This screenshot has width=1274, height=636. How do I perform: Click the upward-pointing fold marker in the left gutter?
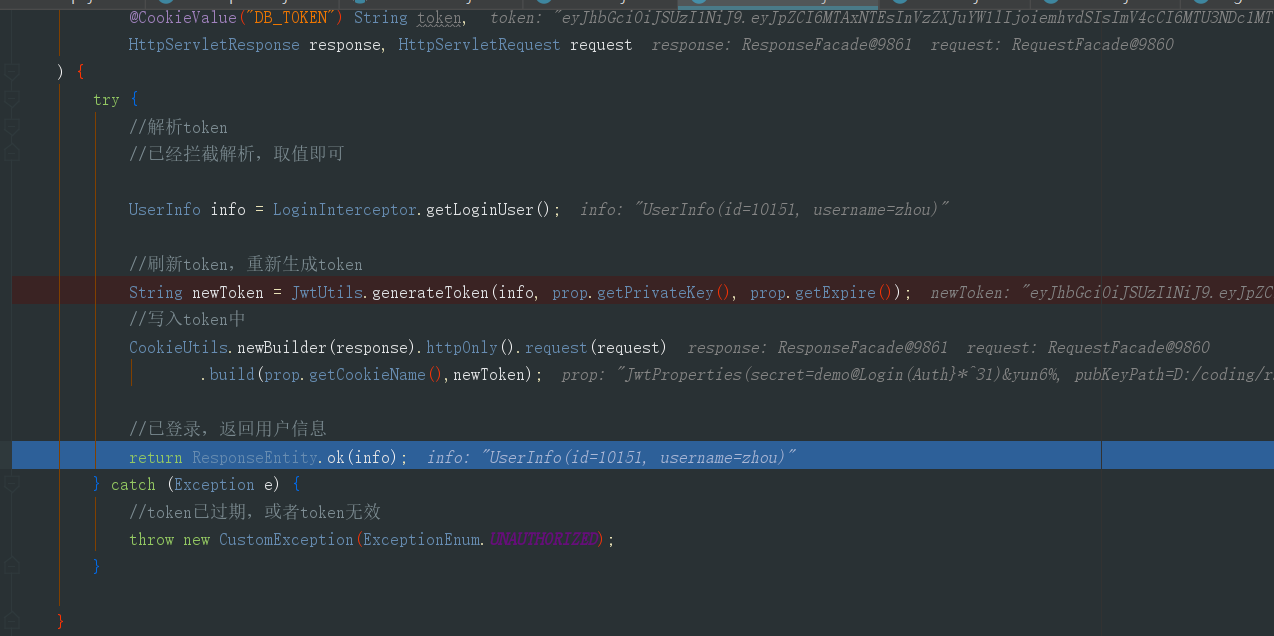click(x=10, y=152)
